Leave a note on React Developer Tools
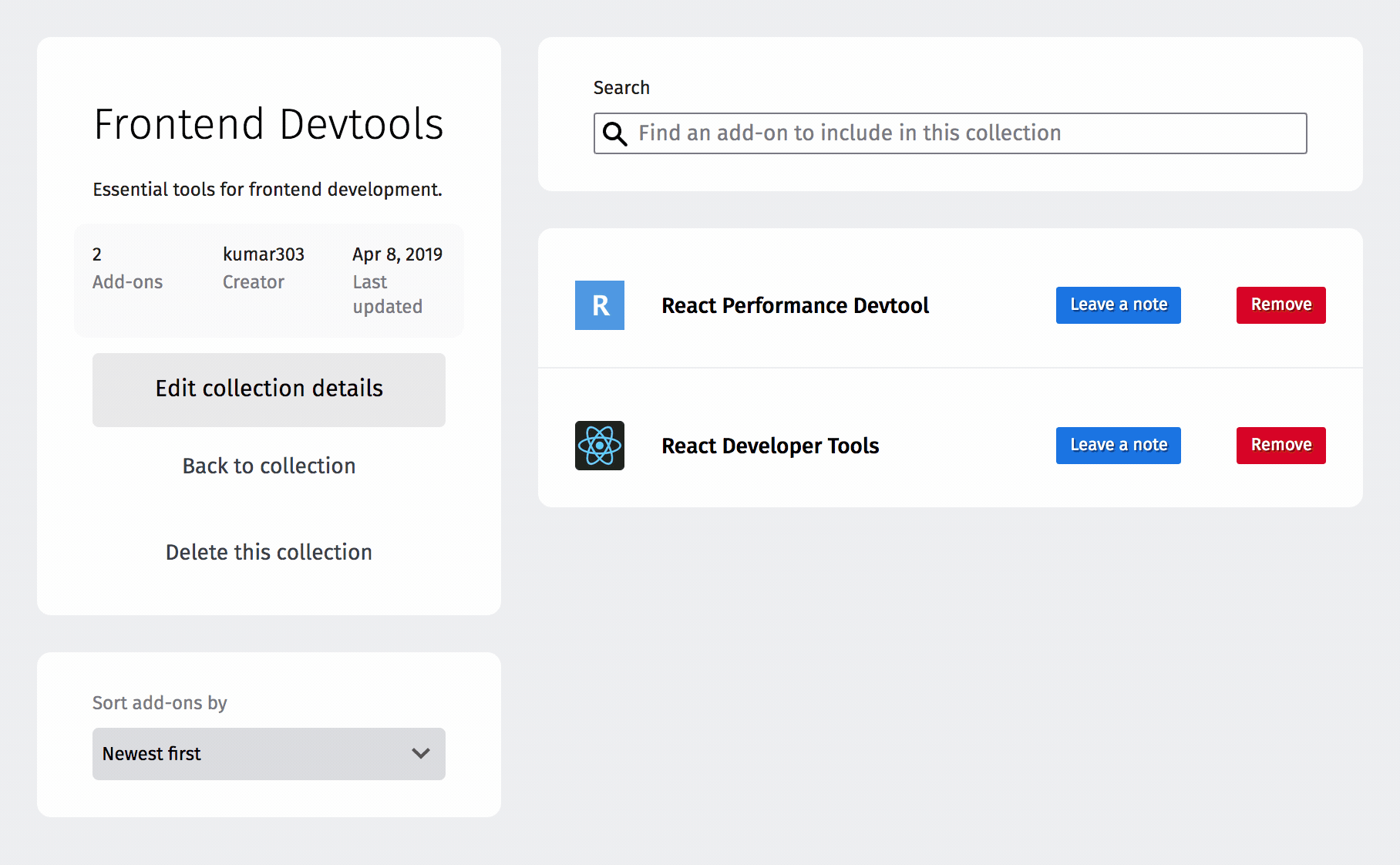The image size is (1400, 865). (1119, 446)
